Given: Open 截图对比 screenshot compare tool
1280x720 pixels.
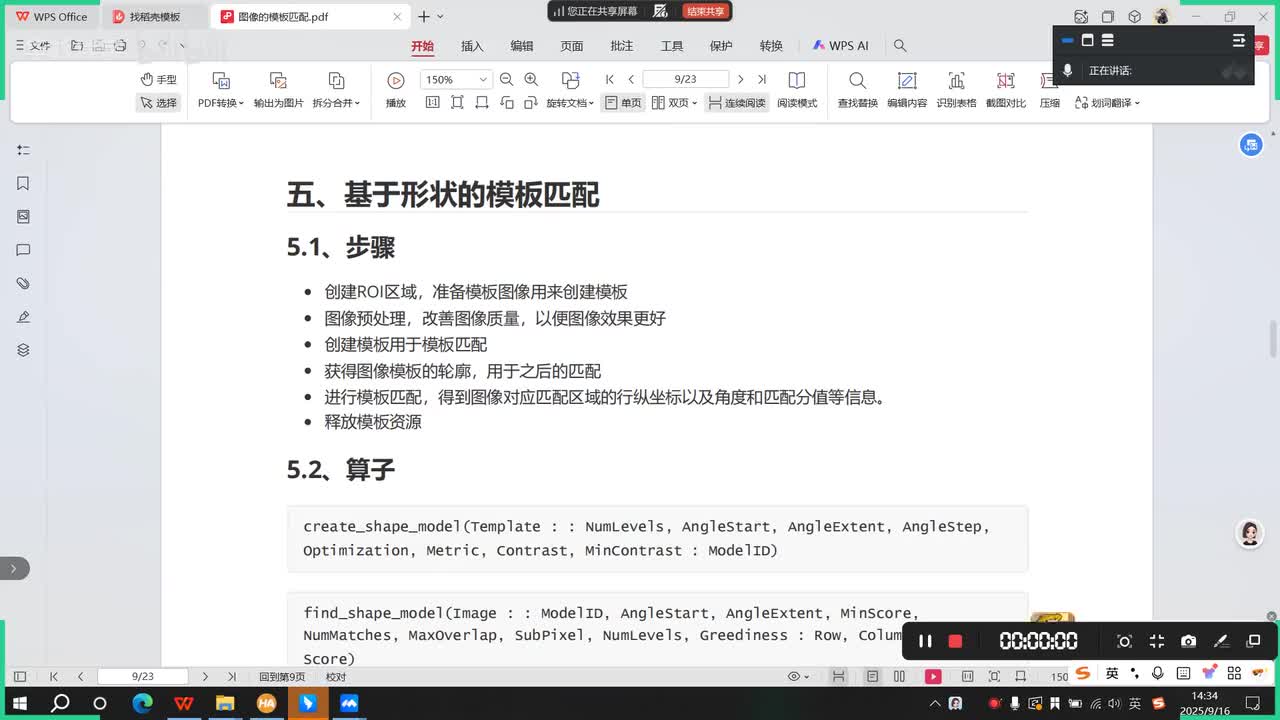Looking at the screenshot, I should coord(1006,89).
